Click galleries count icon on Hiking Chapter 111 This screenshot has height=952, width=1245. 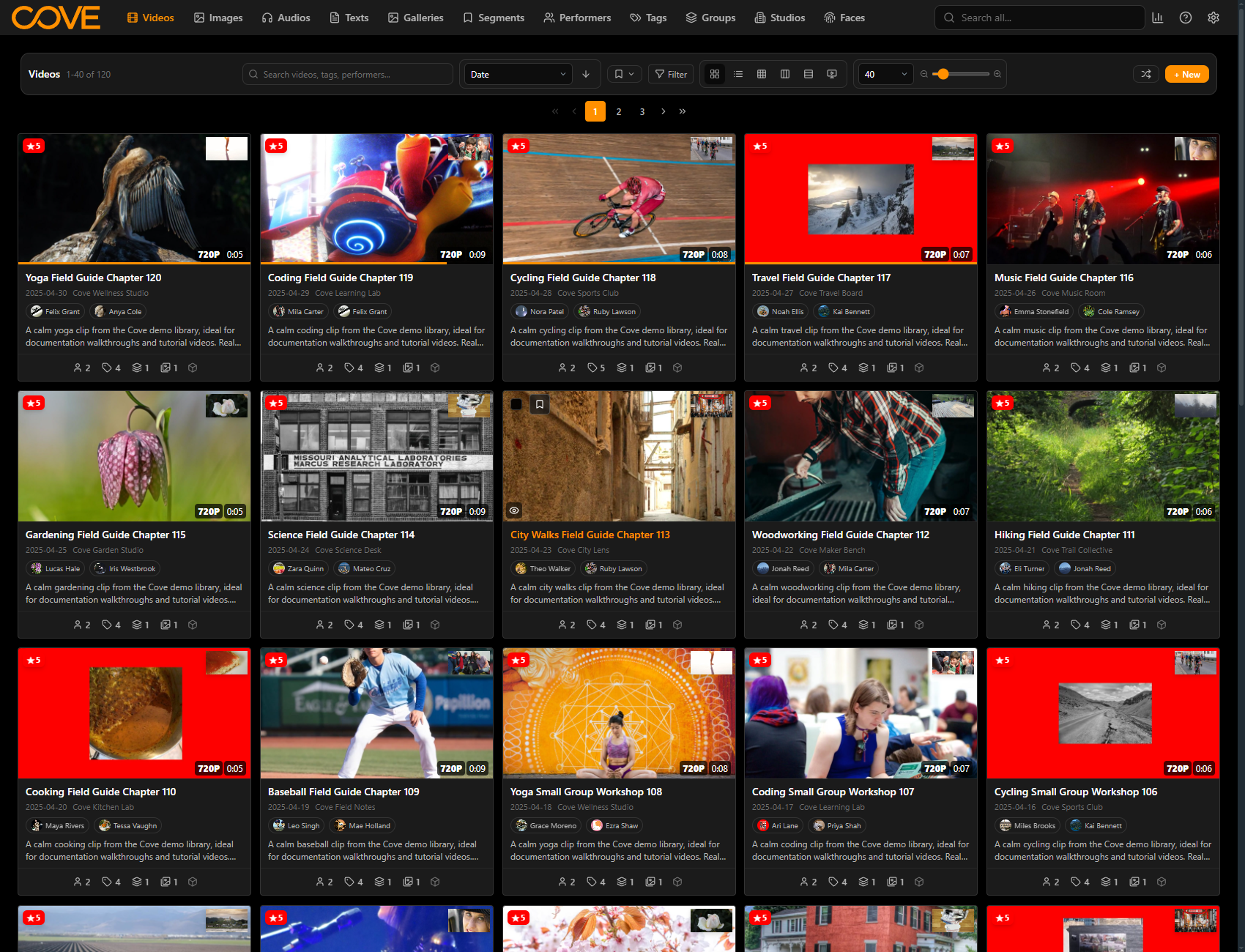pos(1138,625)
